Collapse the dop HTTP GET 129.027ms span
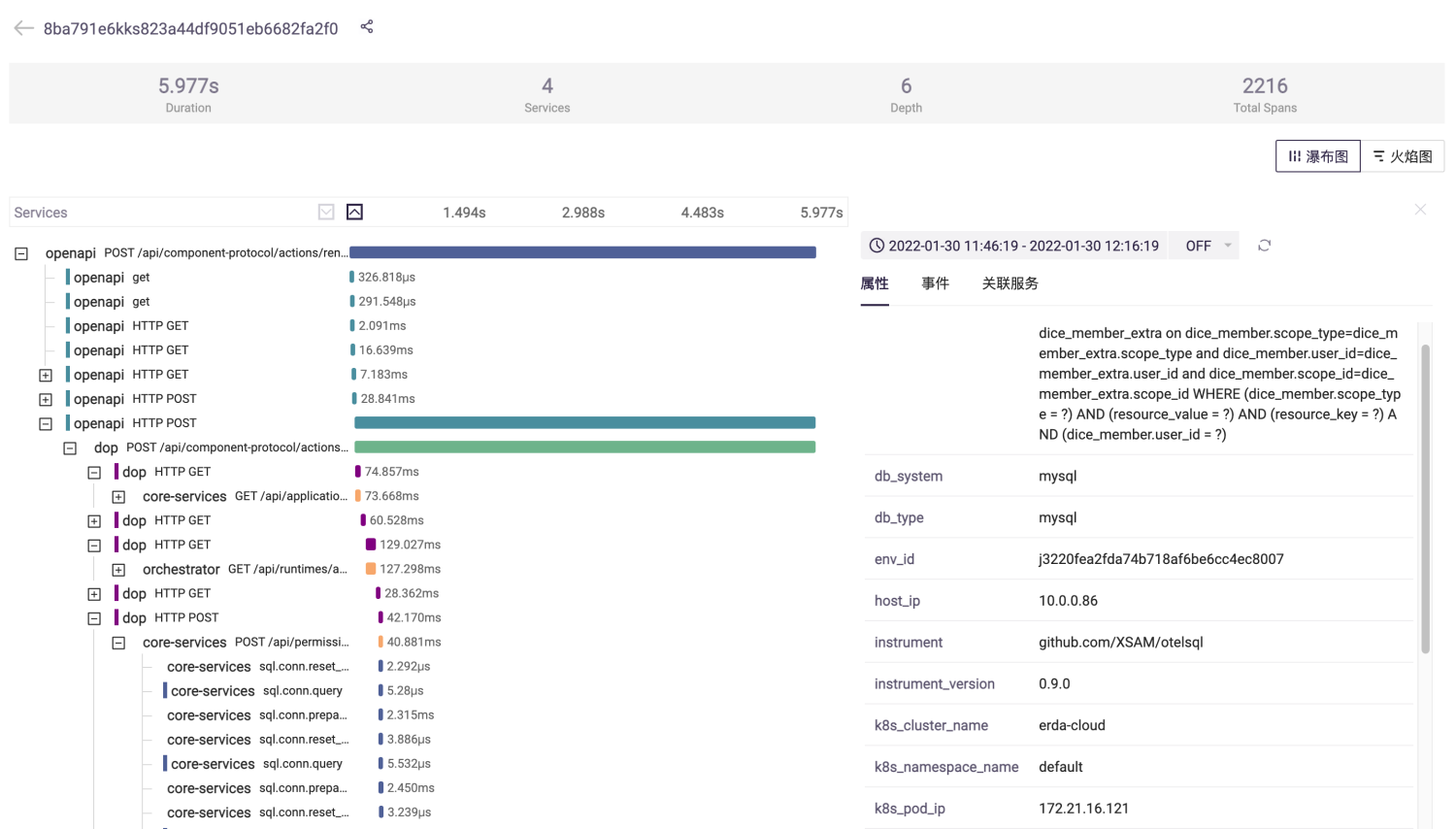 94,545
